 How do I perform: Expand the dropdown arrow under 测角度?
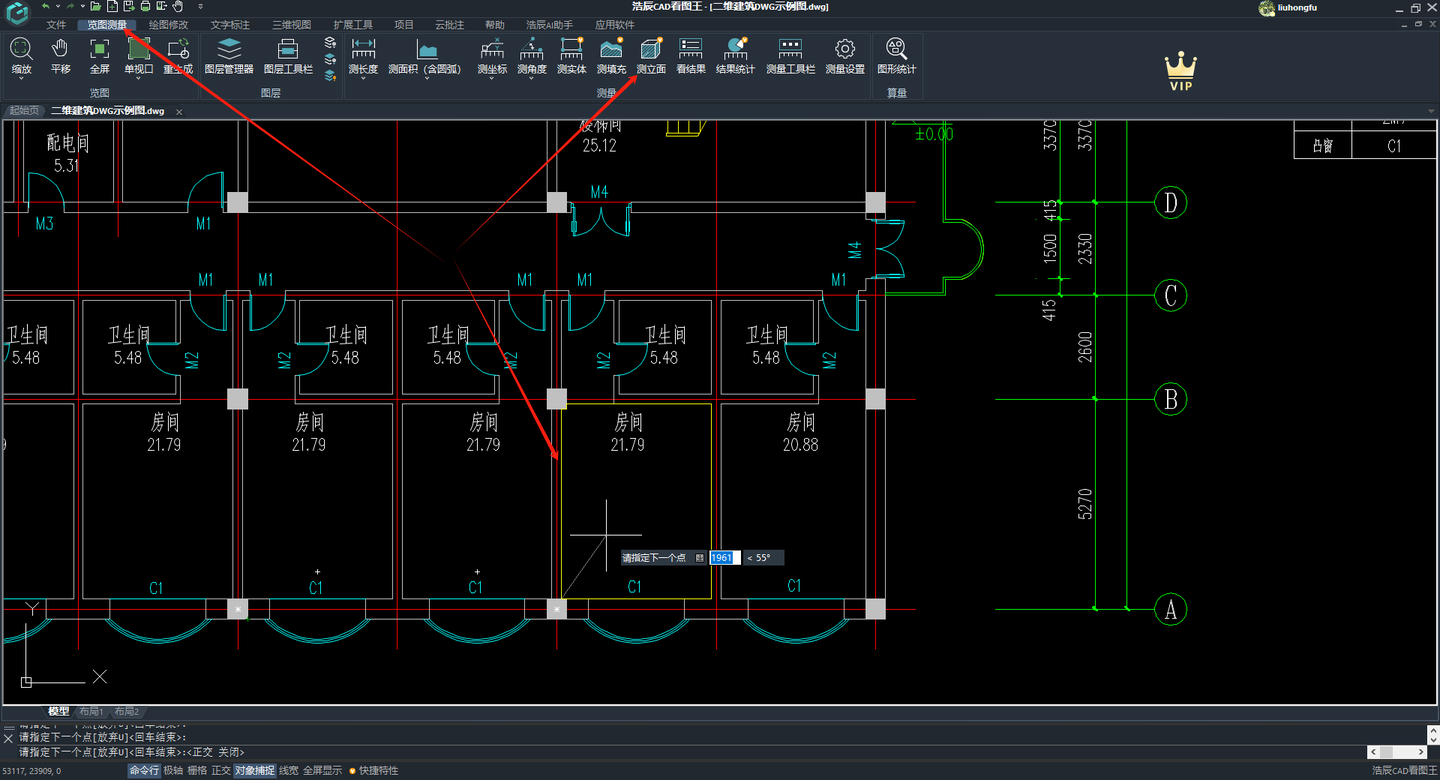[532, 78]
